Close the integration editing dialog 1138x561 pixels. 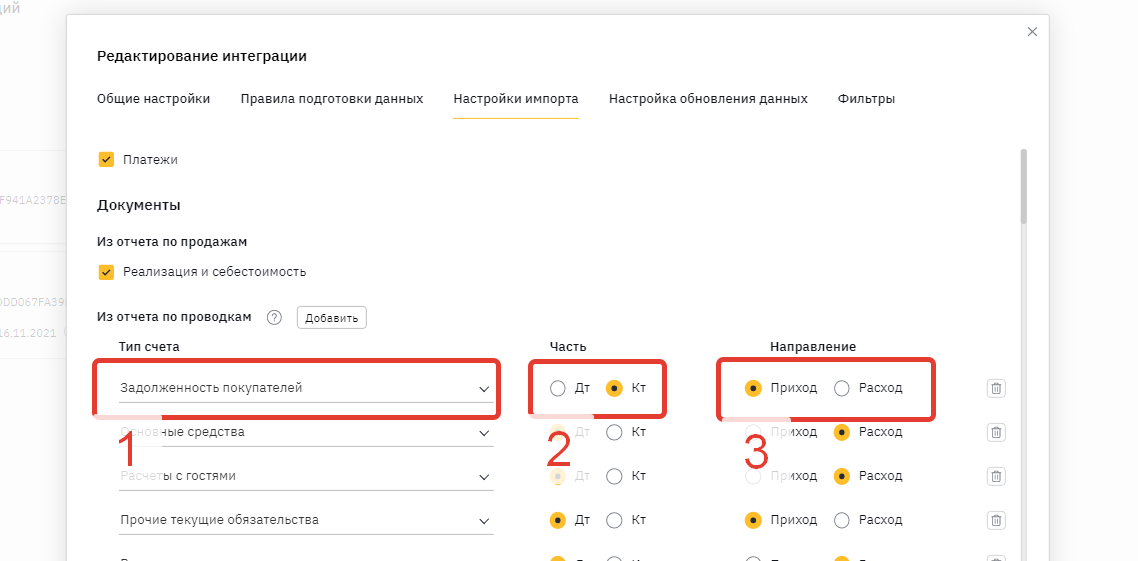pos(1033,32)
